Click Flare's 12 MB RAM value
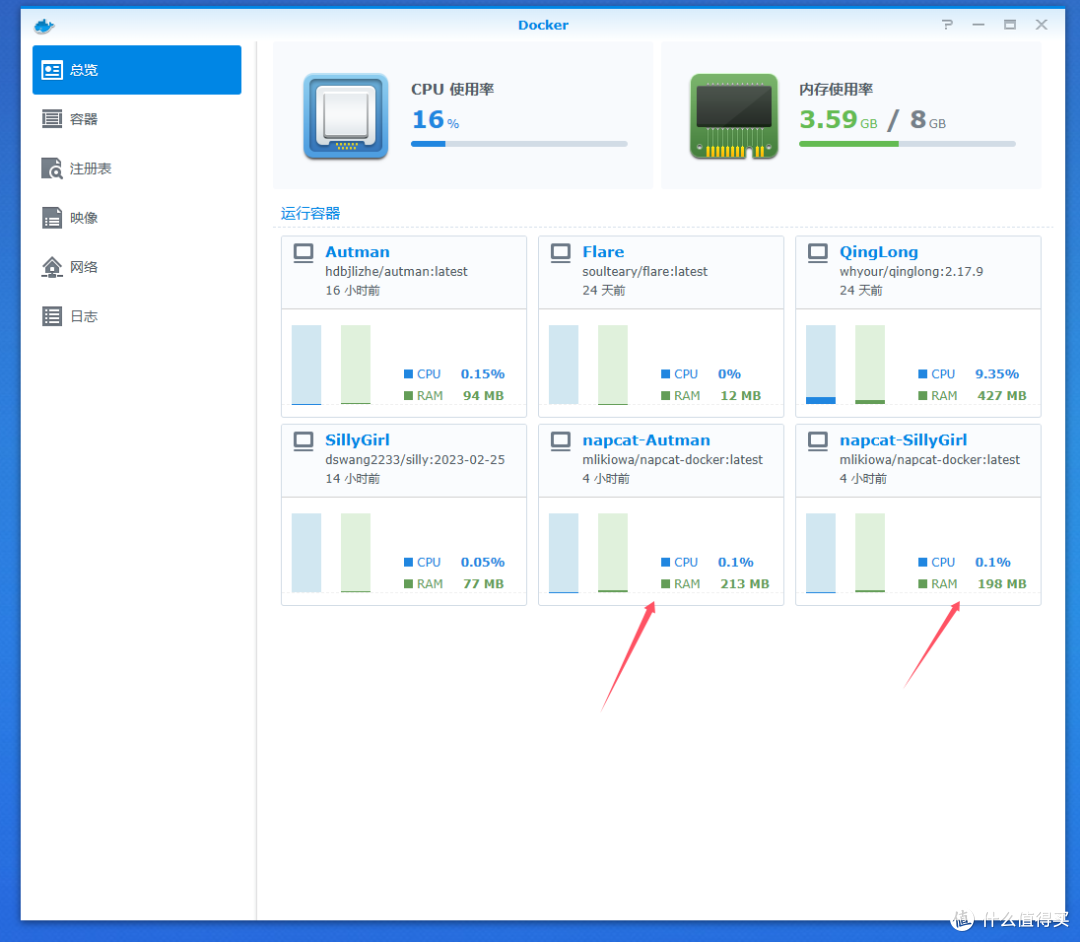The height and width of the screenshot is (942, 1080). pyautogui.click(x=740, y=396)
